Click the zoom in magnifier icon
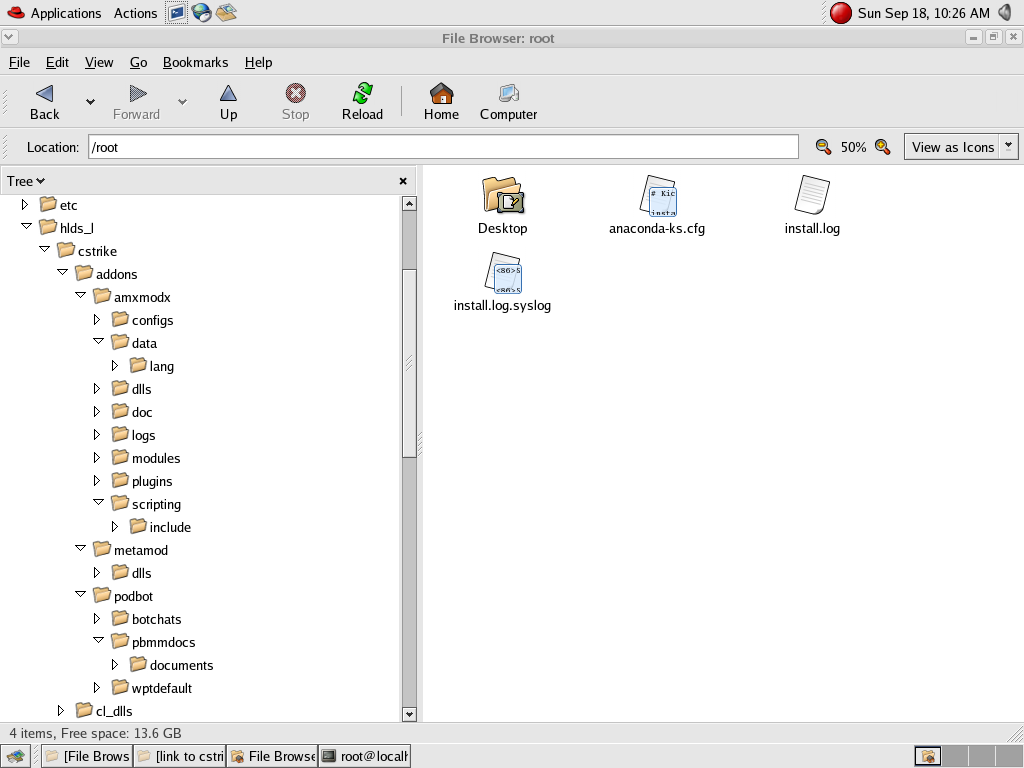1024x768 pixels. [x=882, y=147]
